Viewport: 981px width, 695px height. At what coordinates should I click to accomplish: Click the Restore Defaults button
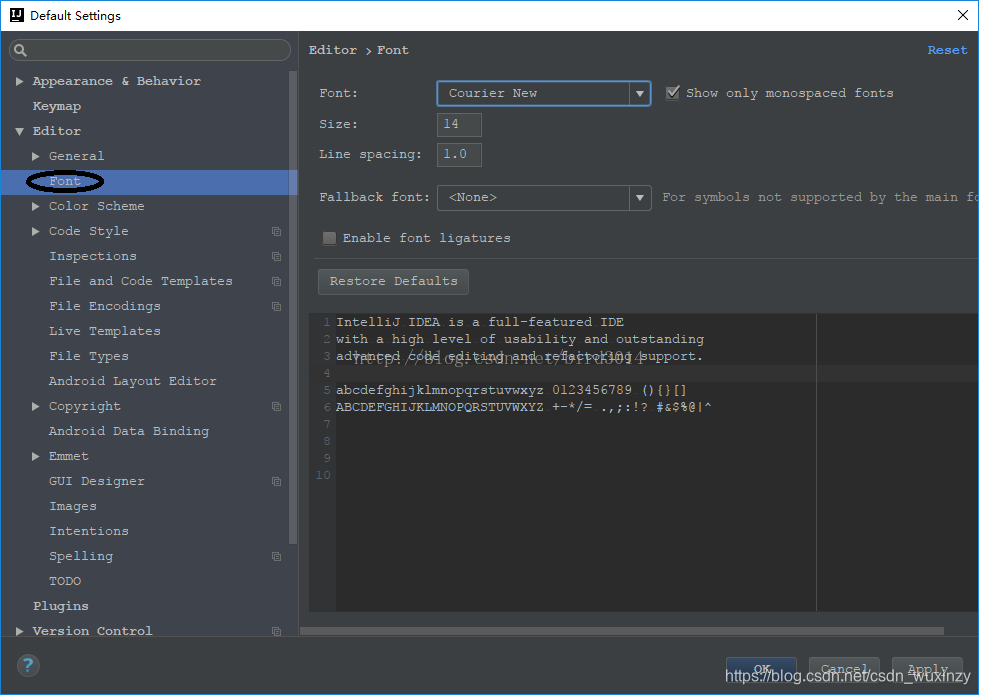tap(394, 282)
